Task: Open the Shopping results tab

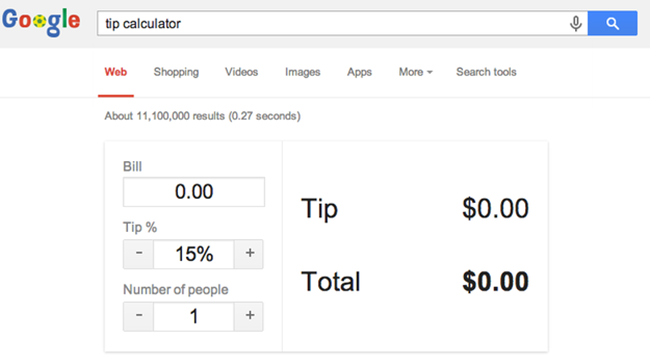Action: tap(176, 72)
